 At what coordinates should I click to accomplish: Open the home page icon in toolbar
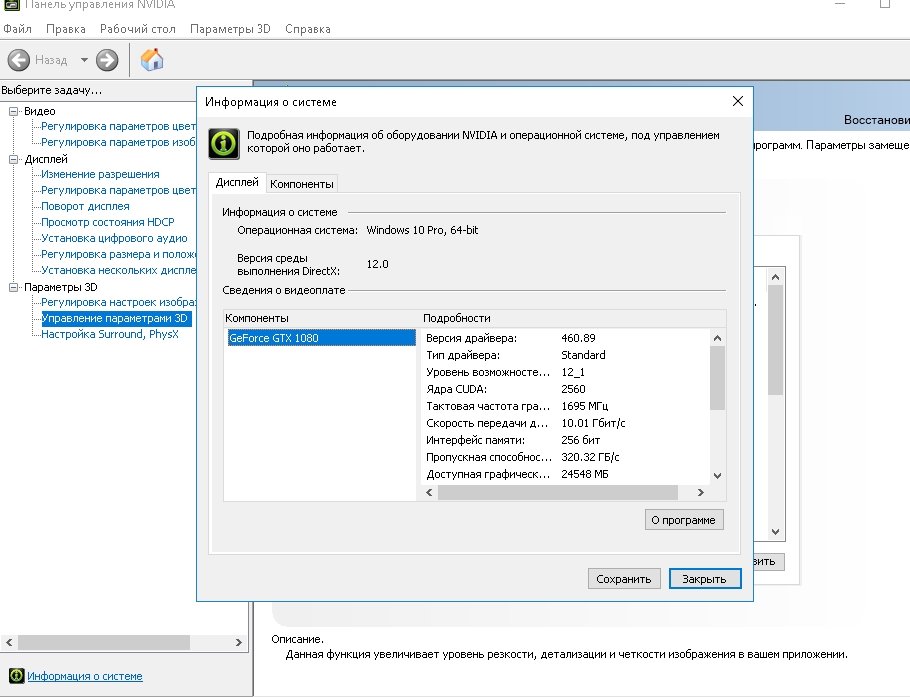click(152, 60)
